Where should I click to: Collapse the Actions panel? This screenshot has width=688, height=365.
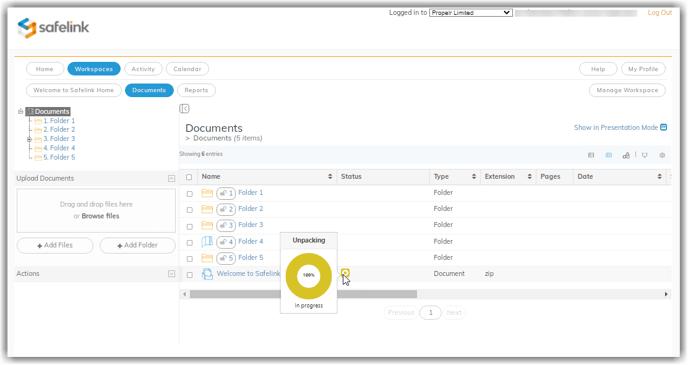coord(172,274)
